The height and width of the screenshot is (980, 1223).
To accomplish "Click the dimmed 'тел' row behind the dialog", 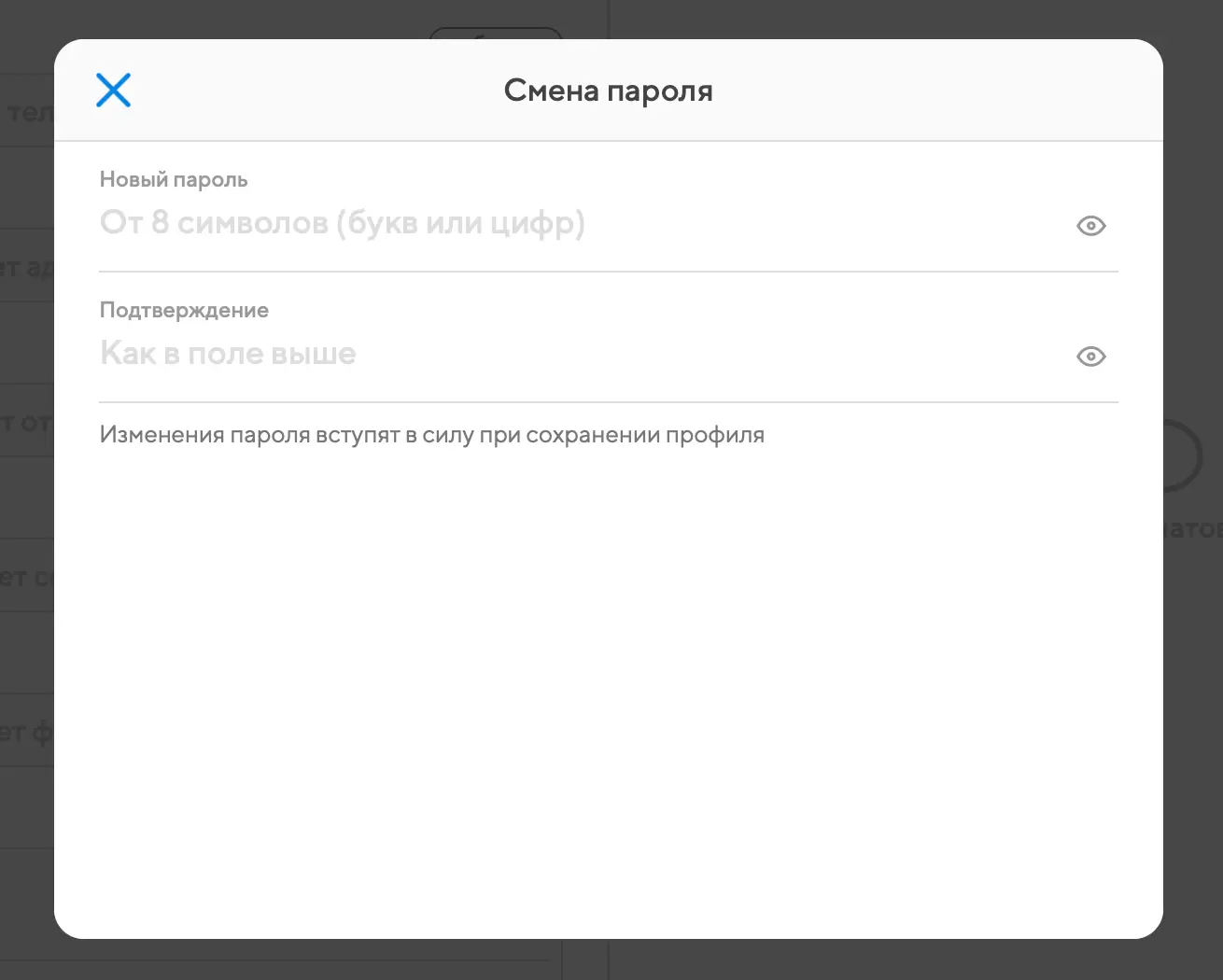I will (x=28, y=113).
